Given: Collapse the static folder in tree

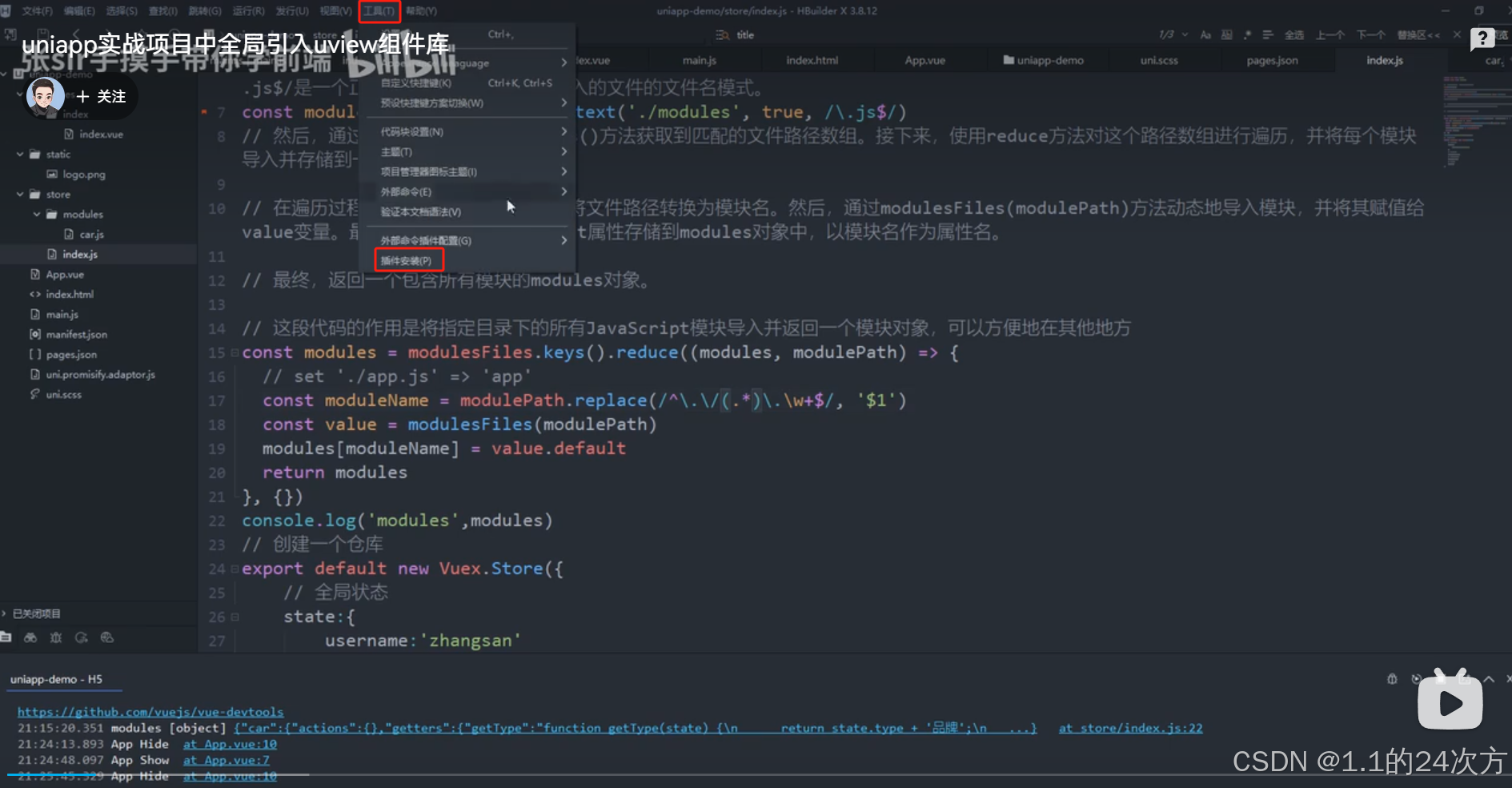Looking at the screenshot, I should pyautogui.click(x=20, y=154).
